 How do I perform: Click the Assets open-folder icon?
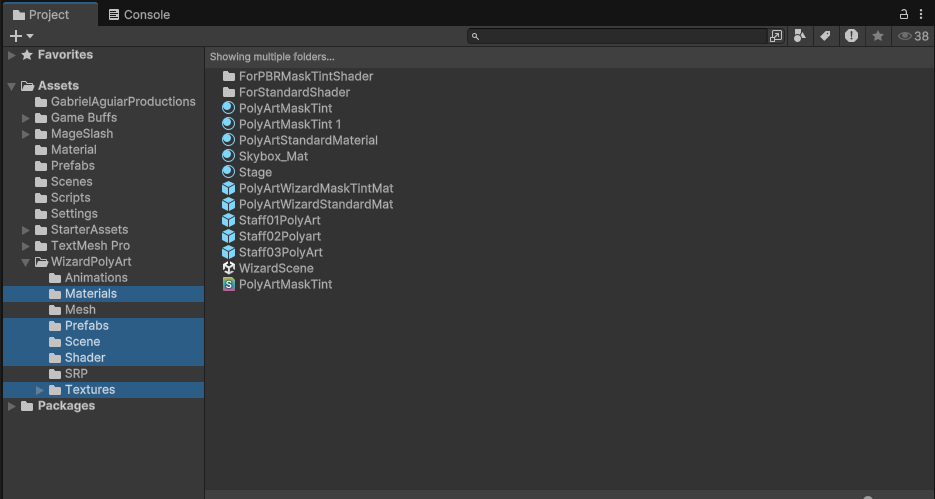27,86
